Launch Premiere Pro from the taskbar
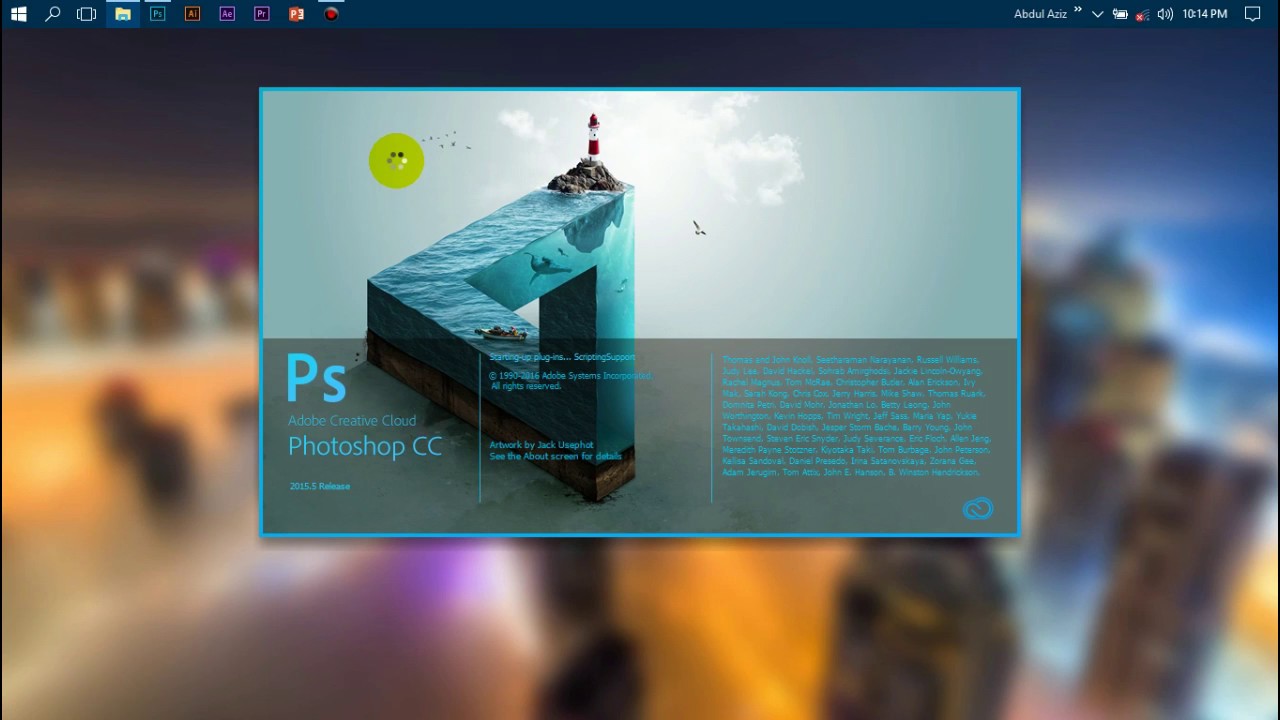Screen dimensions: 1280x720 click(262, 14)
